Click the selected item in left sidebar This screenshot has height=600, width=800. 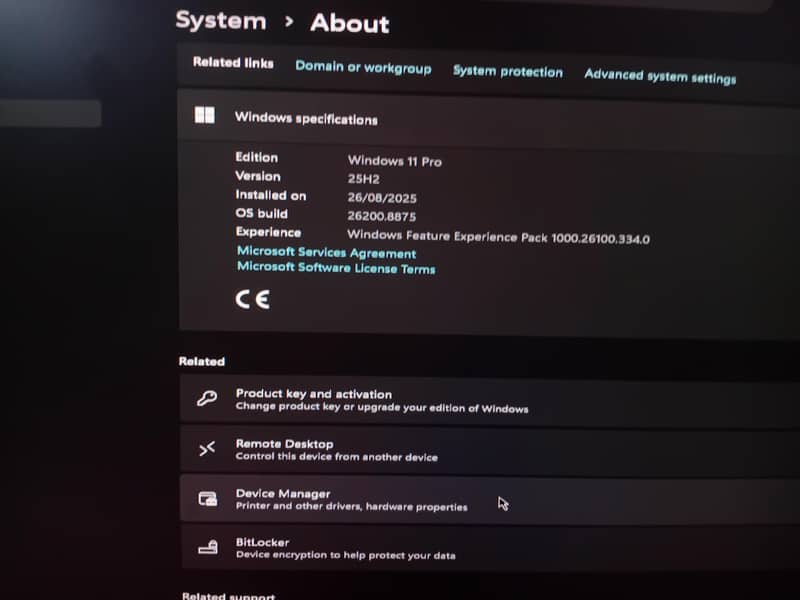(x=51, y=113)
